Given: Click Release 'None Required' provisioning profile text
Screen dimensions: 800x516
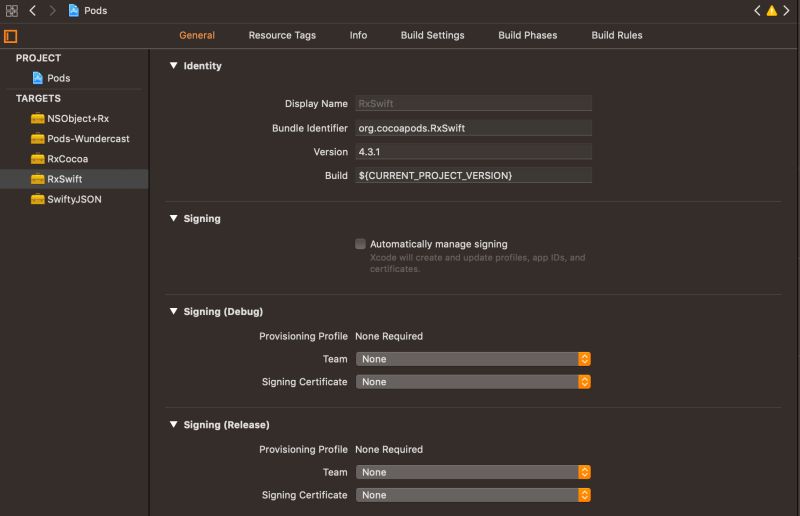Looking at the screenshot, I should 389,450.
